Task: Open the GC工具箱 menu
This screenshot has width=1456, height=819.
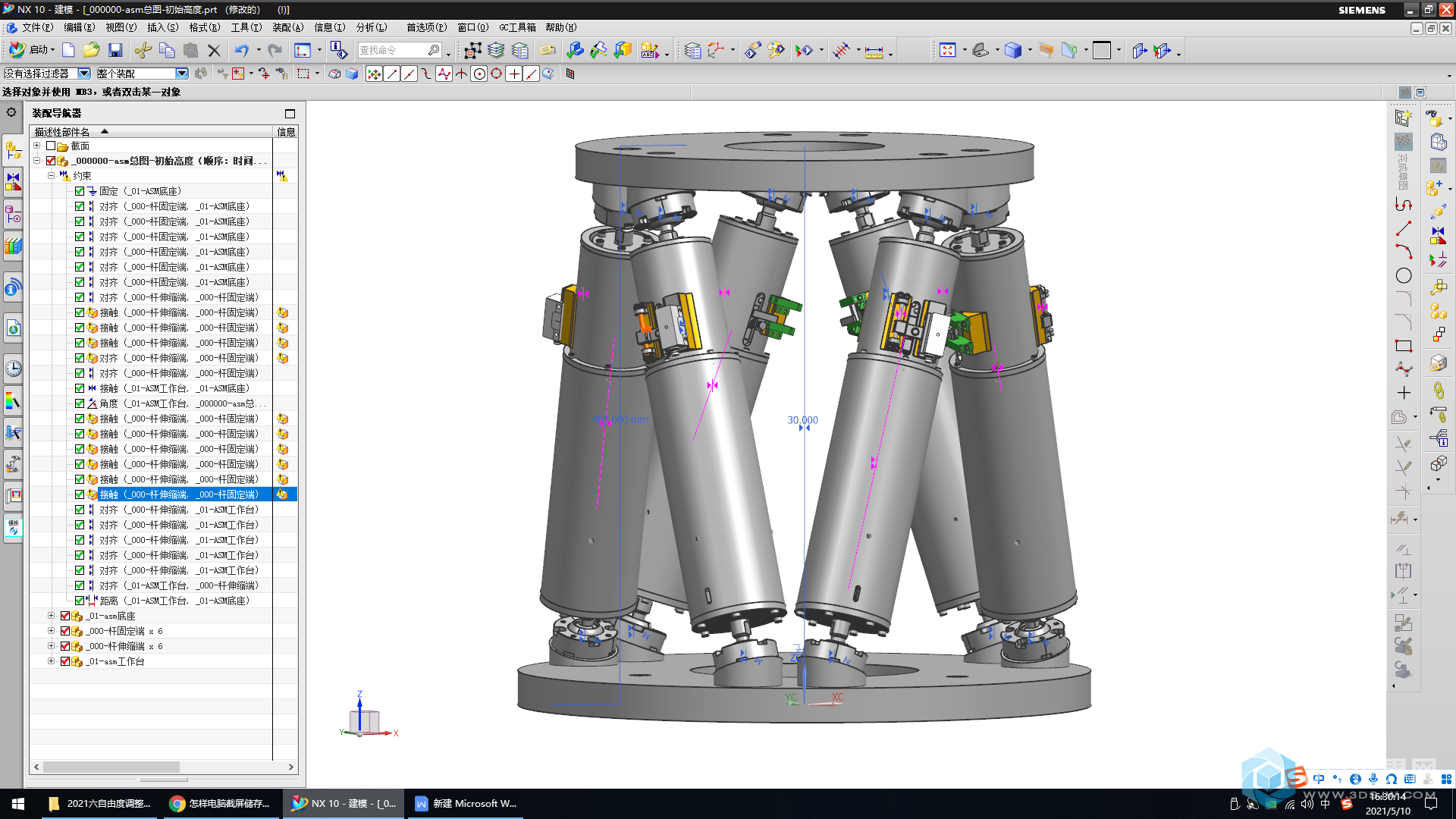Action: pyautogui.click(x=517, y=27)
